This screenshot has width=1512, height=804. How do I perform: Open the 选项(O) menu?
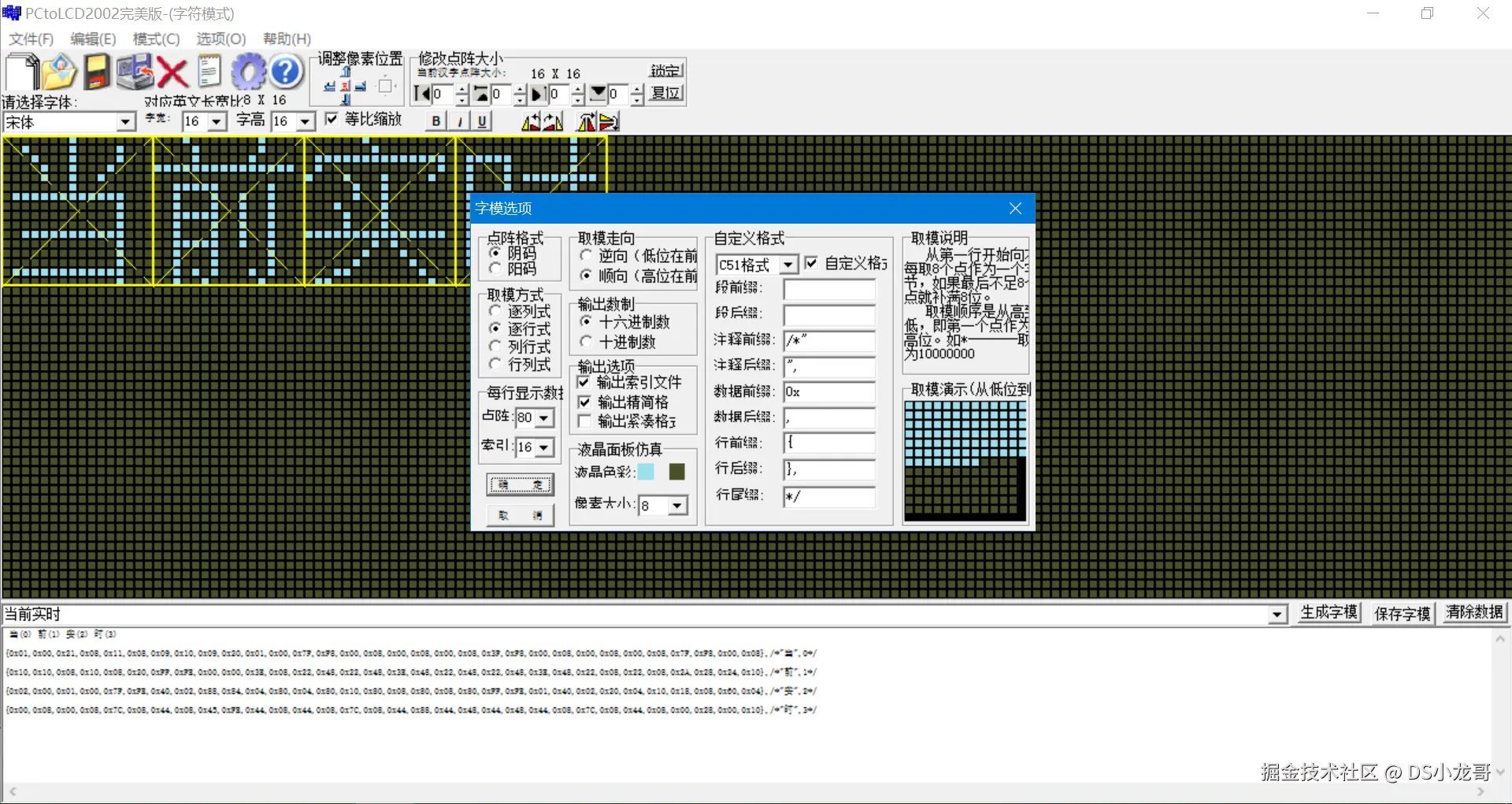220,39
